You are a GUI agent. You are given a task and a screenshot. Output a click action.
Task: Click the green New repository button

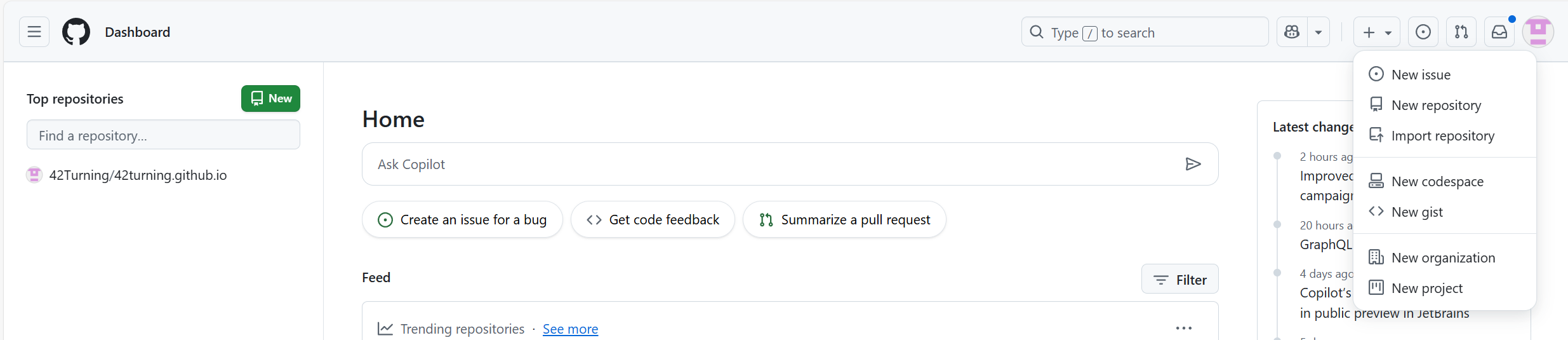(x=270, y=99)
